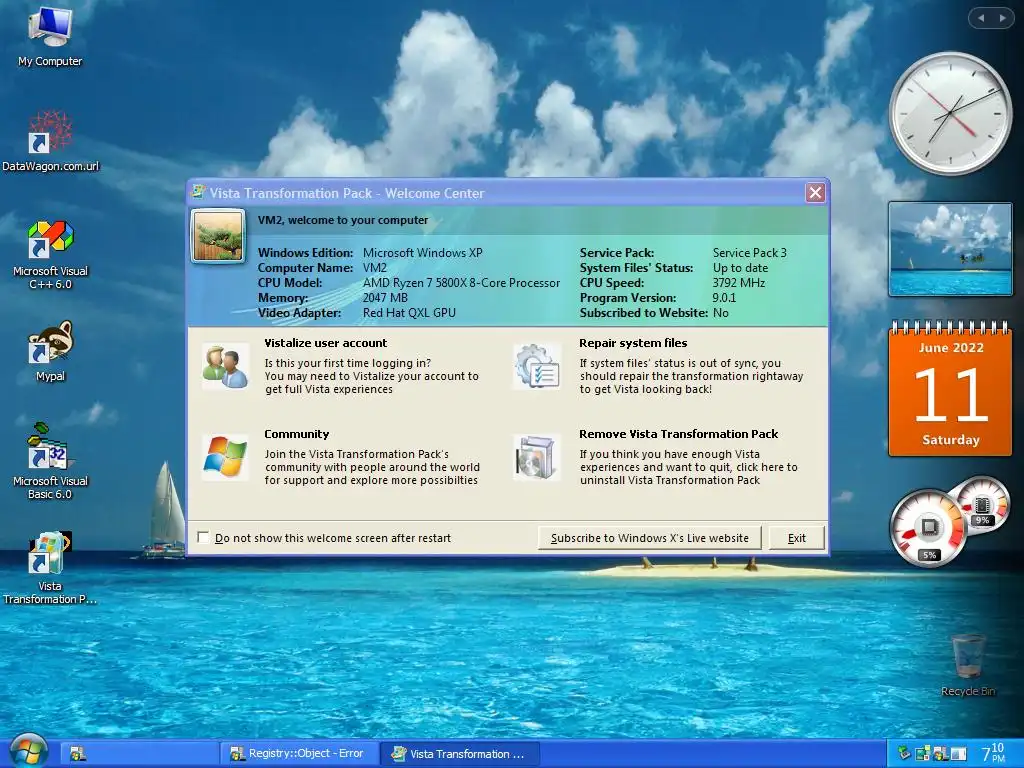This screenshot has width=1024, height=768.
Task: Click the second system tray icon
Action: [923, 754]
